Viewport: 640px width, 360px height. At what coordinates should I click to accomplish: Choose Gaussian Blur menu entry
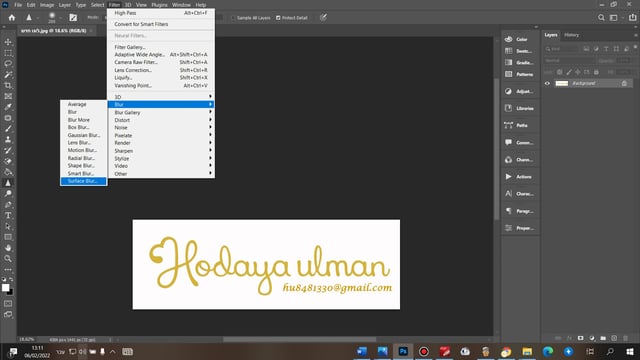point(84,135)
